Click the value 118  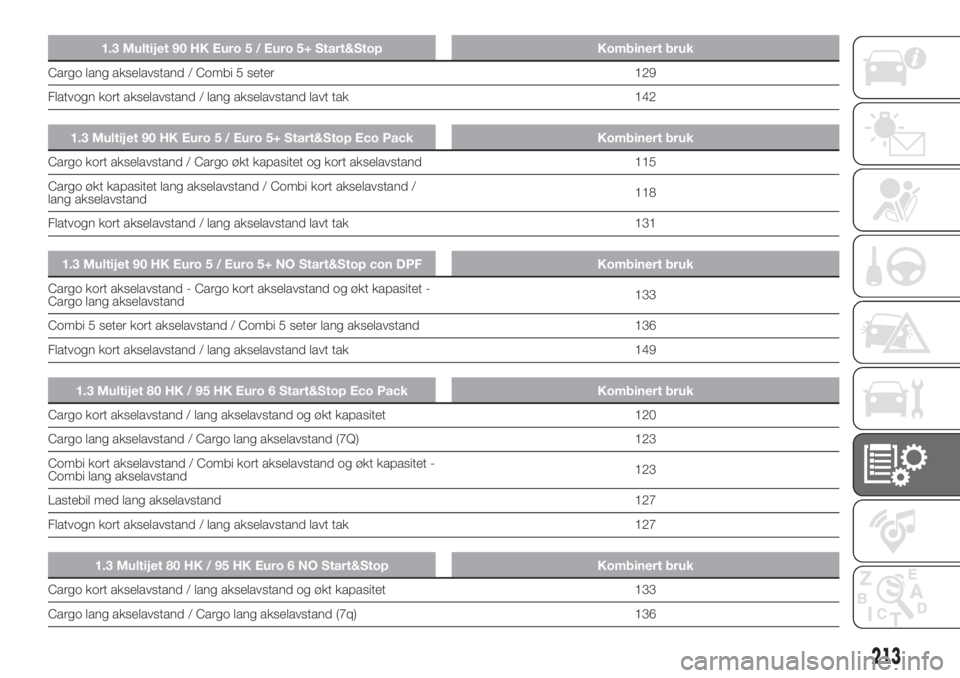point(645,193)
